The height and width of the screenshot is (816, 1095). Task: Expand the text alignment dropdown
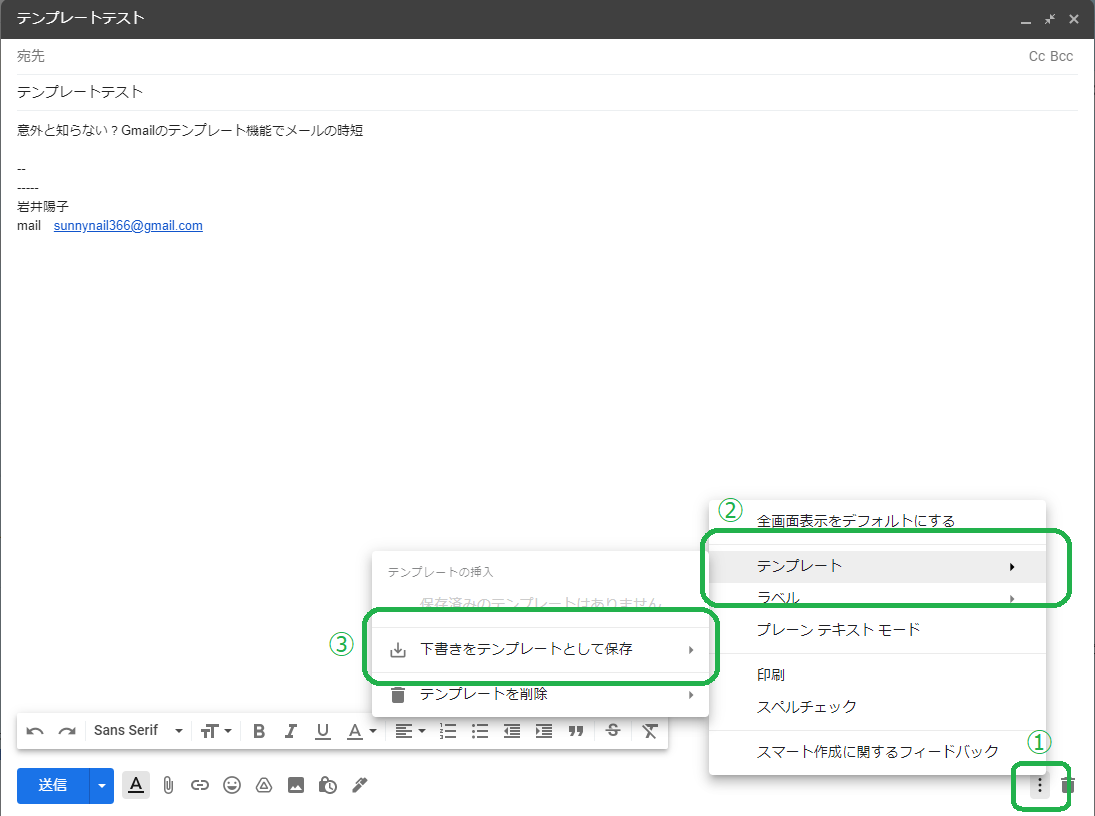[409, 731]
